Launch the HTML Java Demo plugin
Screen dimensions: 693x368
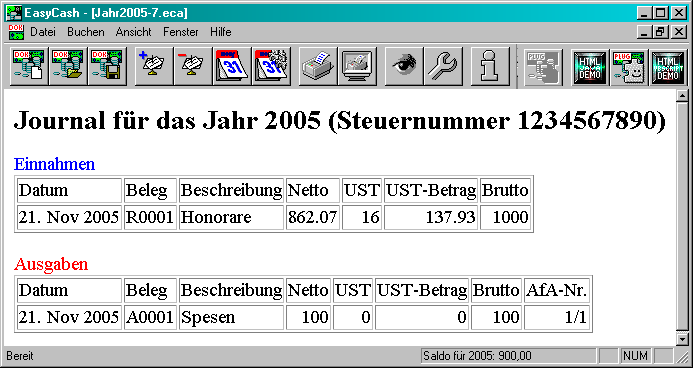tap(590, 66)
